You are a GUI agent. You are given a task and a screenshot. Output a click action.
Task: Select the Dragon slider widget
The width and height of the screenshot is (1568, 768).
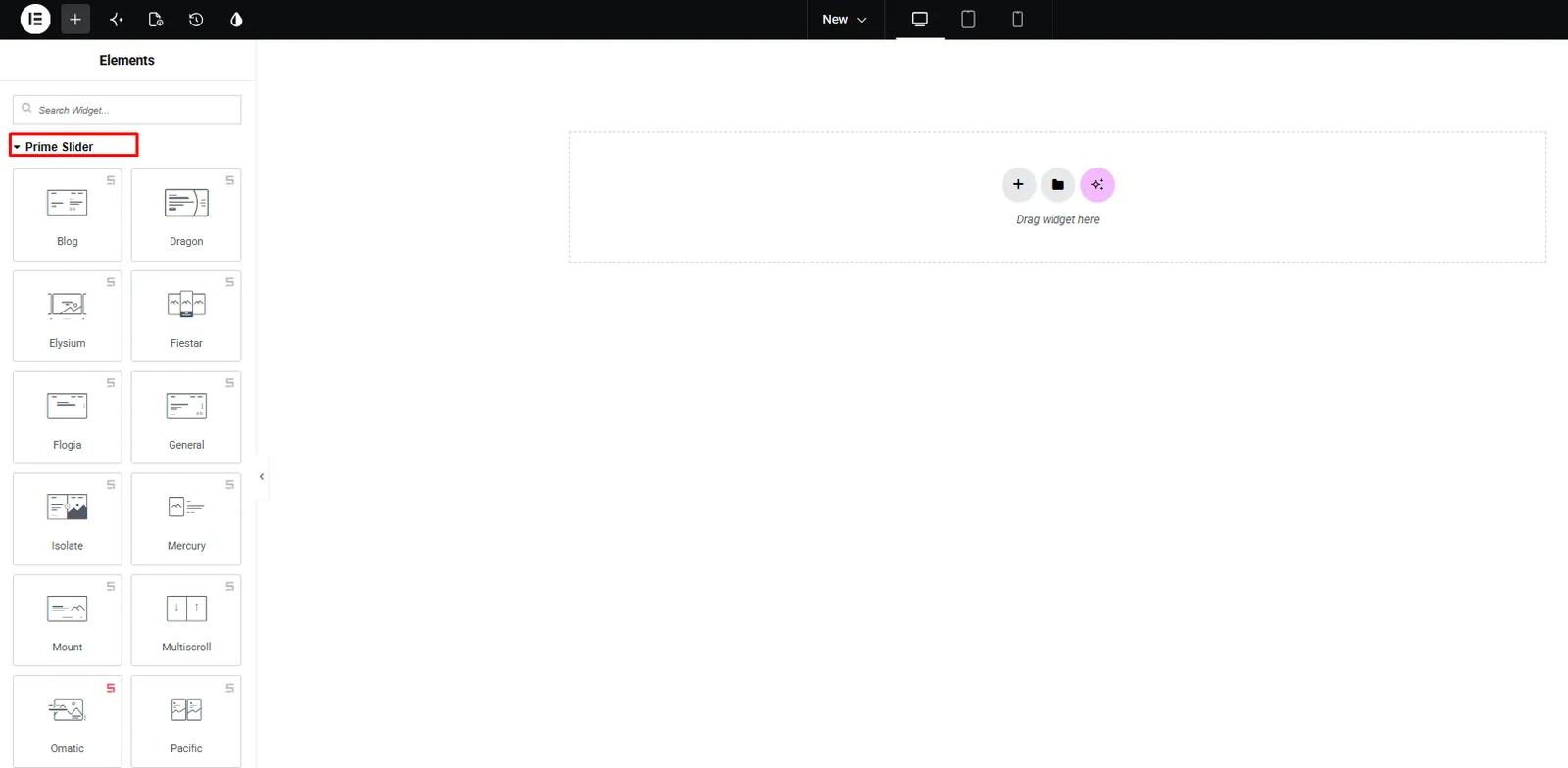(186, 215)
